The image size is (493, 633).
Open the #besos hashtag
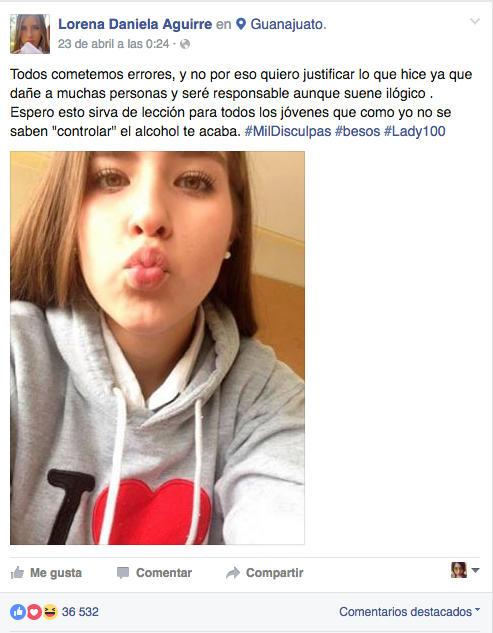coord(357,131)
